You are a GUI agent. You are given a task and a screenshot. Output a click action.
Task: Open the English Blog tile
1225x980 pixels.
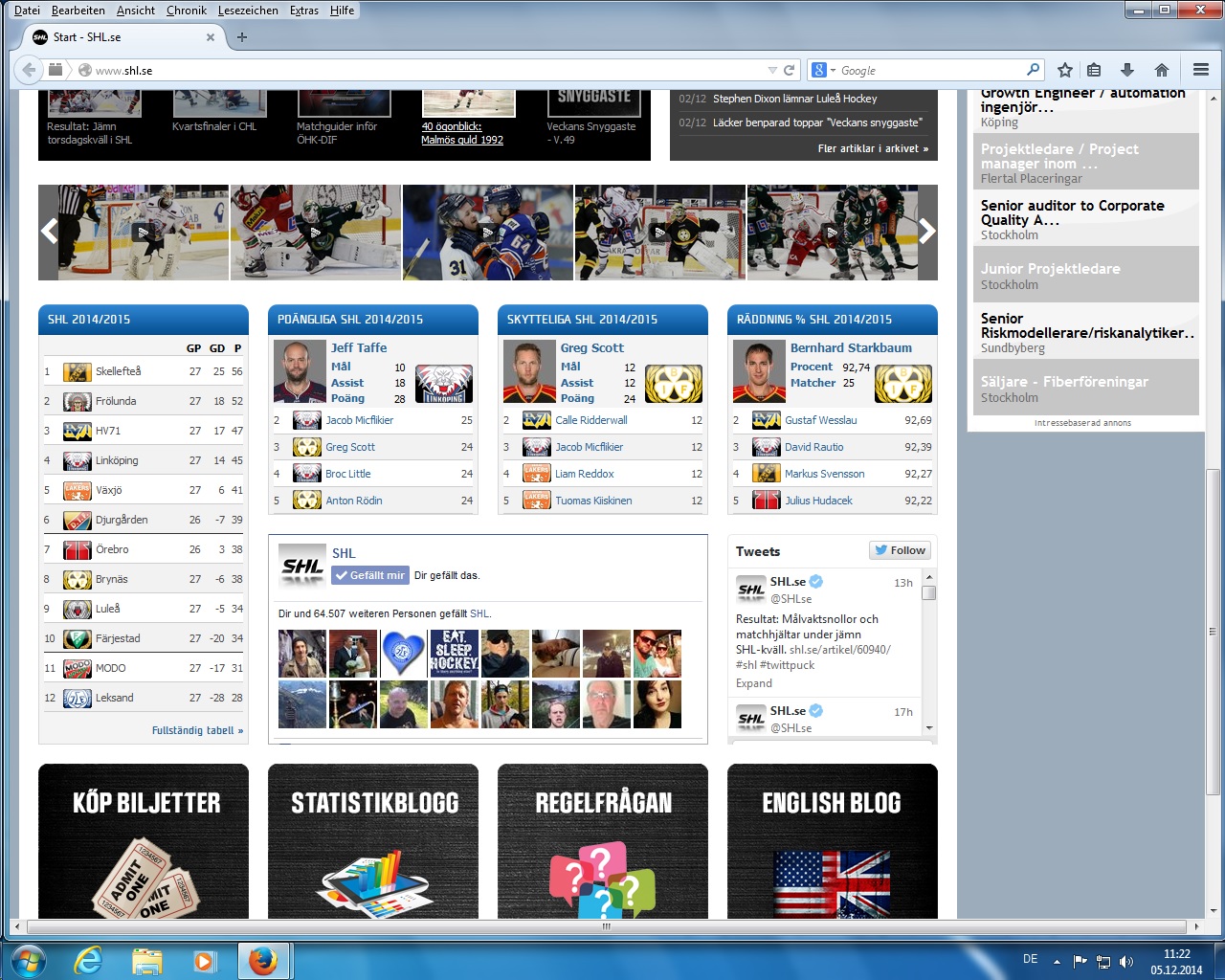point(832,840)
